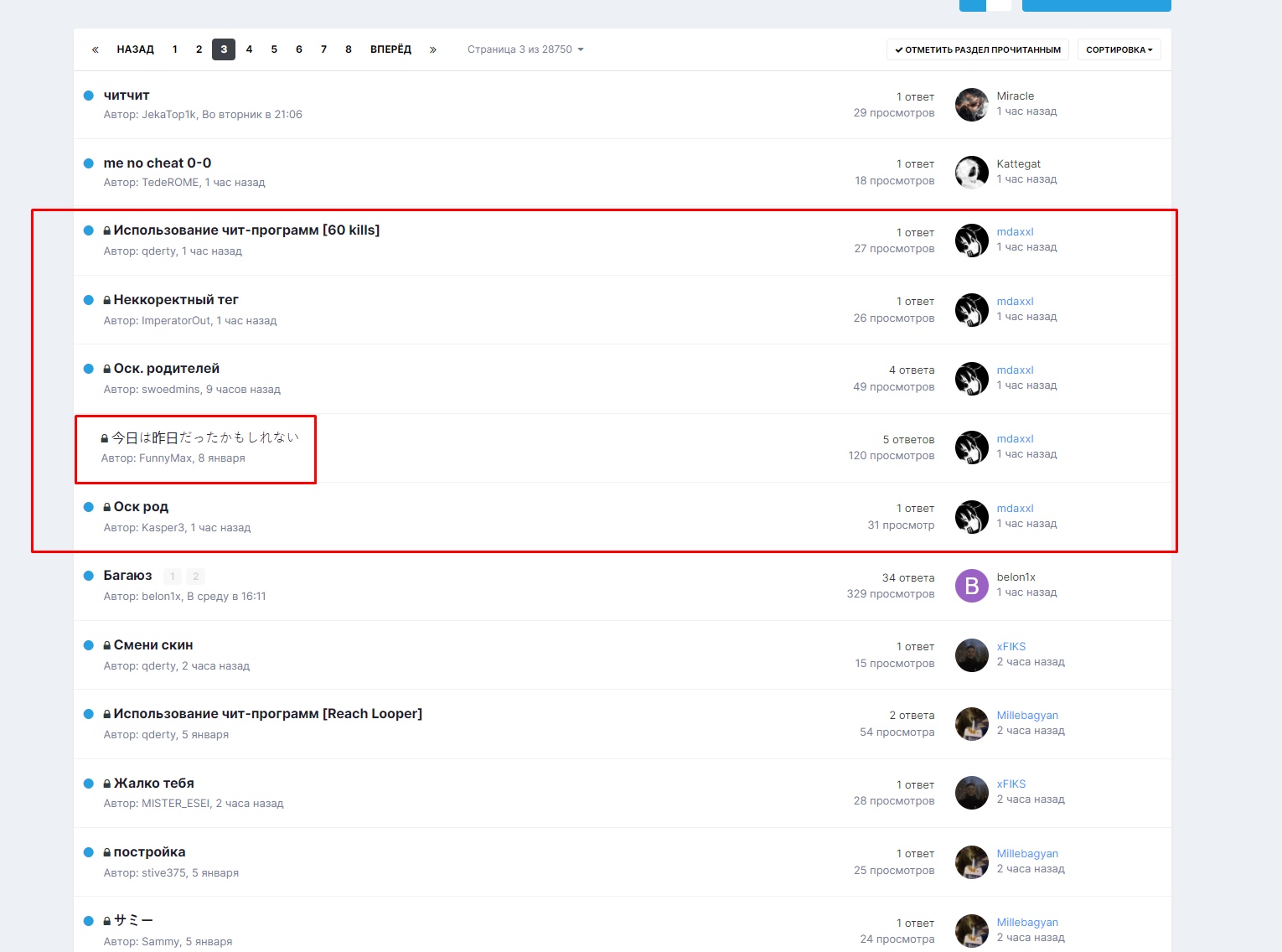Screen dimensions: 1282x952
Task: Open the Сортировка dropdown
Action: point(1119,49)
